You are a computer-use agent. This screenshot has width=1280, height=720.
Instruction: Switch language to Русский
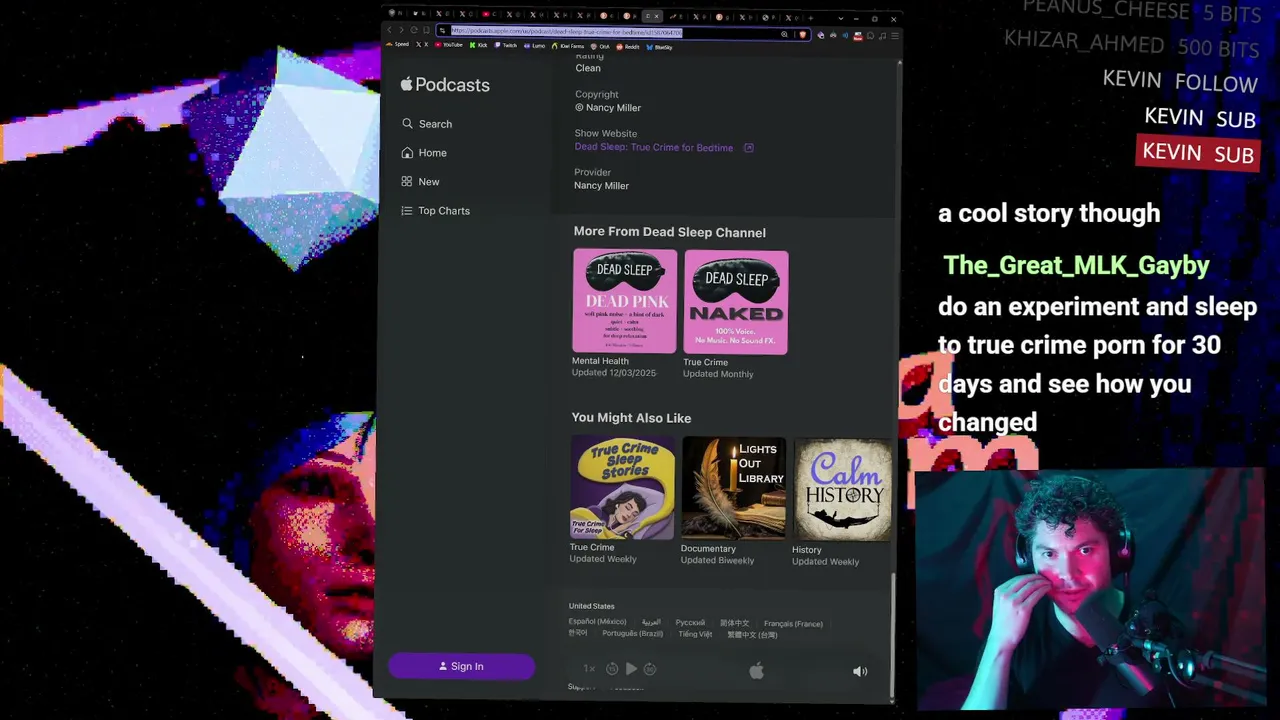tap(690, 623)
